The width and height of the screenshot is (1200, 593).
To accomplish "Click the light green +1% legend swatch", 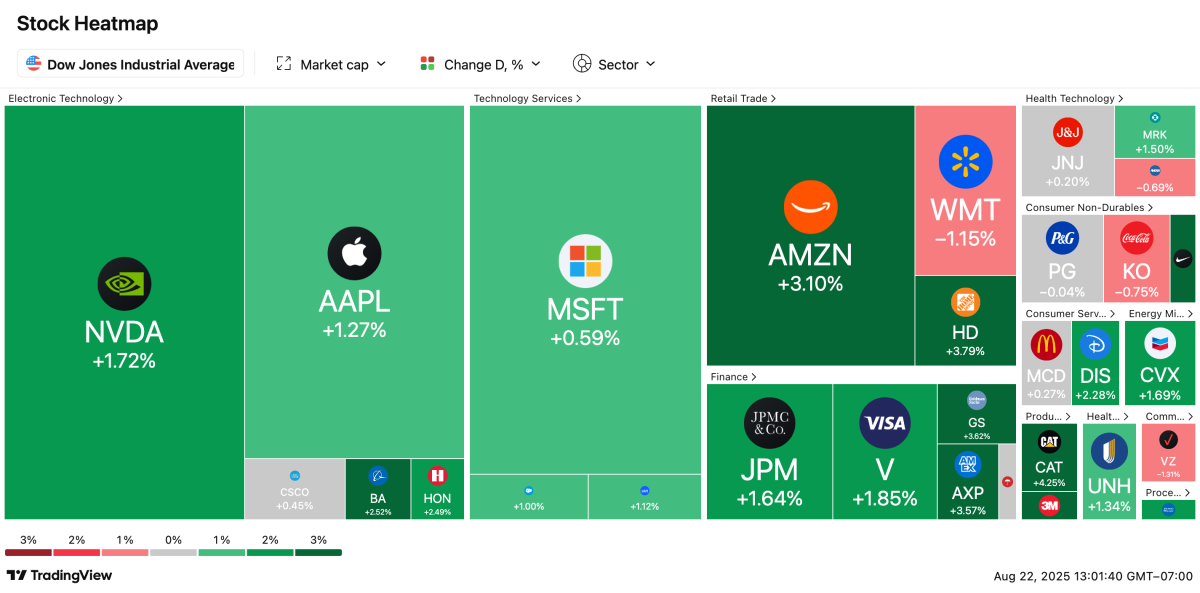I will pos(221,552).
